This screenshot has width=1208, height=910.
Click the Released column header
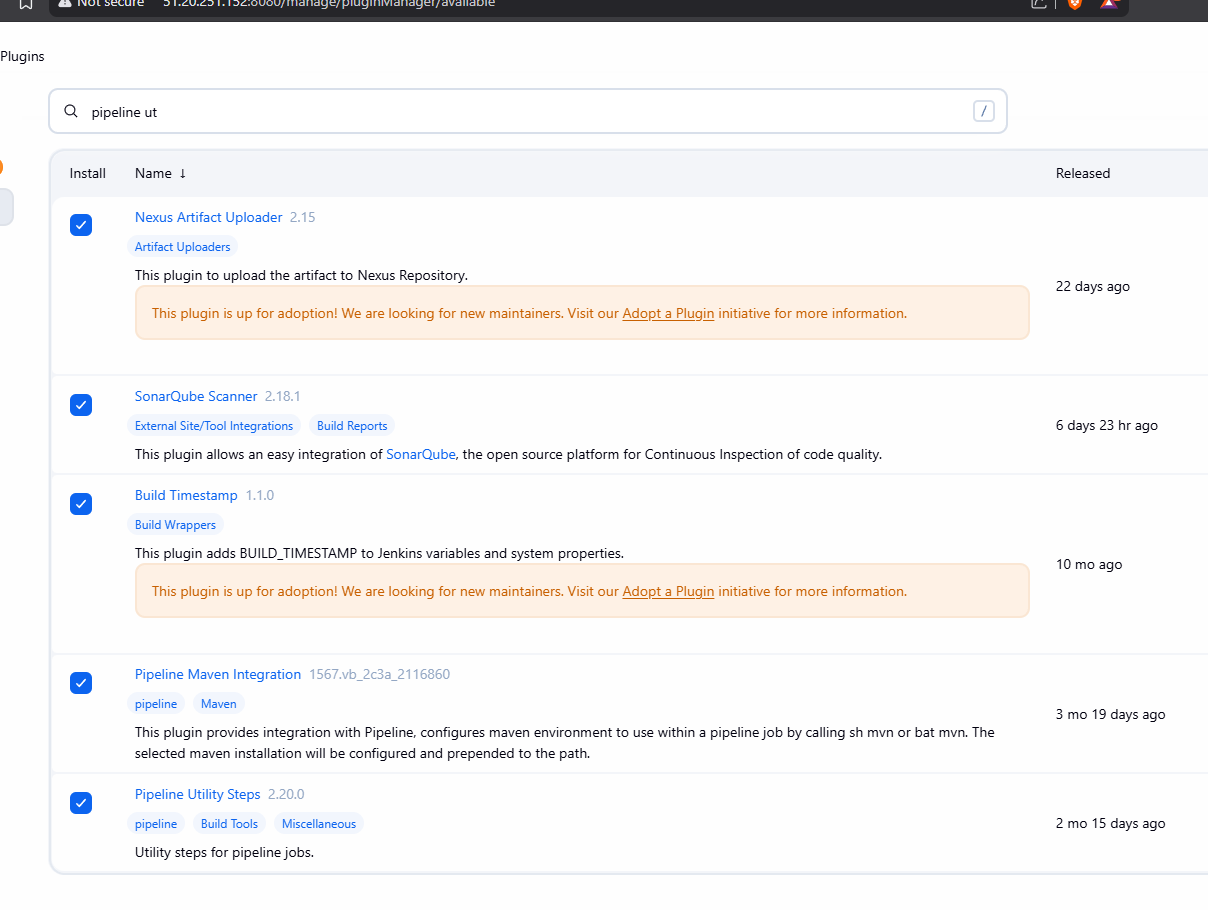(1083, 173)
